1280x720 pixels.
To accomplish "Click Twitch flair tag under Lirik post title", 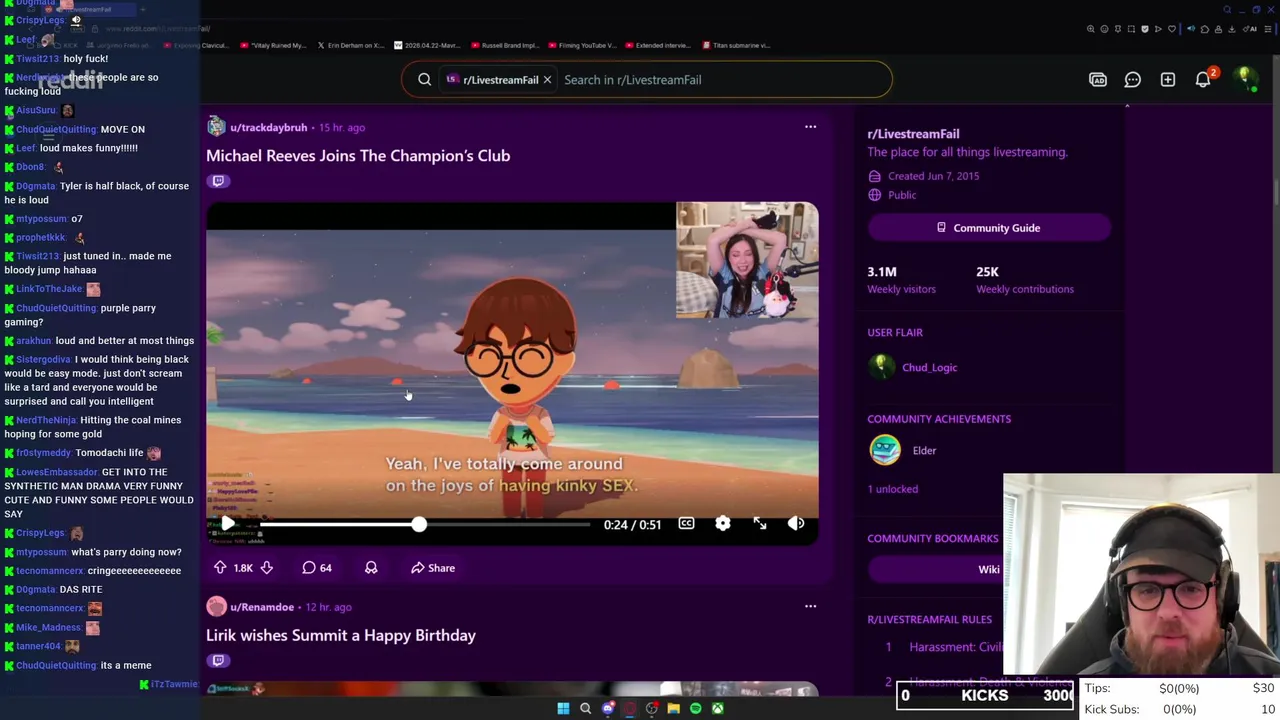I will (x=219, y=660).
